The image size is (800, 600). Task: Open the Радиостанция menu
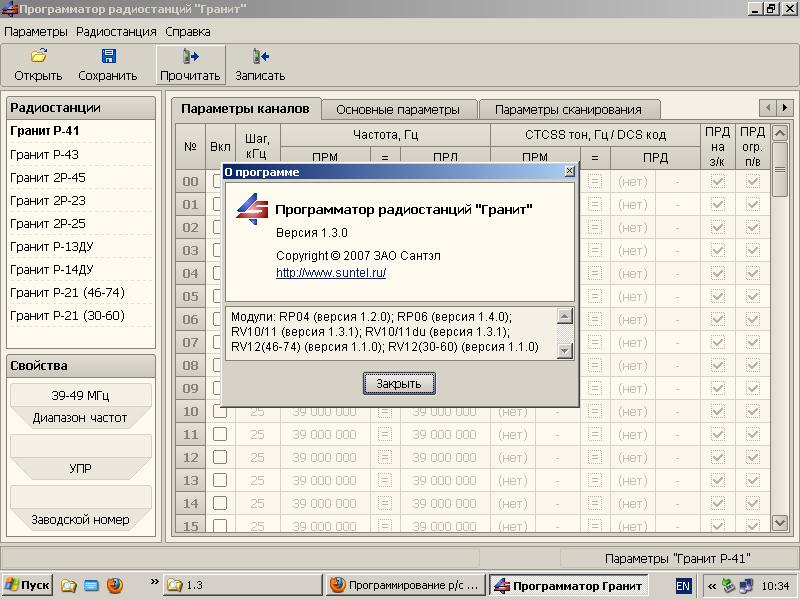pyautogui.click(x=116, y=32)
